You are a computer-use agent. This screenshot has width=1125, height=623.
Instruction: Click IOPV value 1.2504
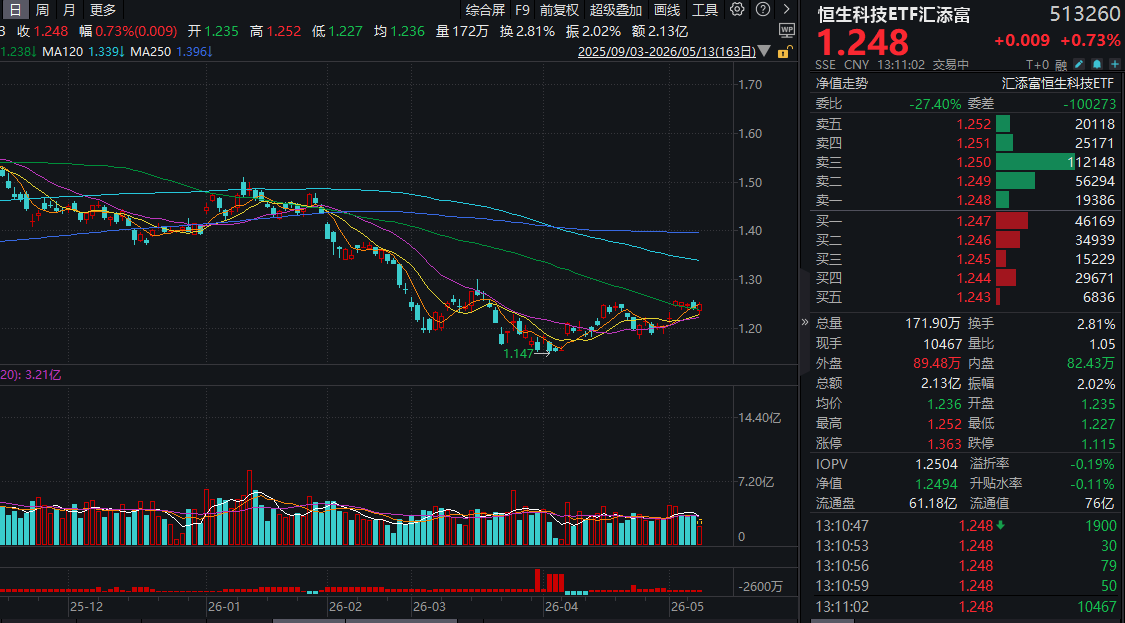(x=936, y=464)
